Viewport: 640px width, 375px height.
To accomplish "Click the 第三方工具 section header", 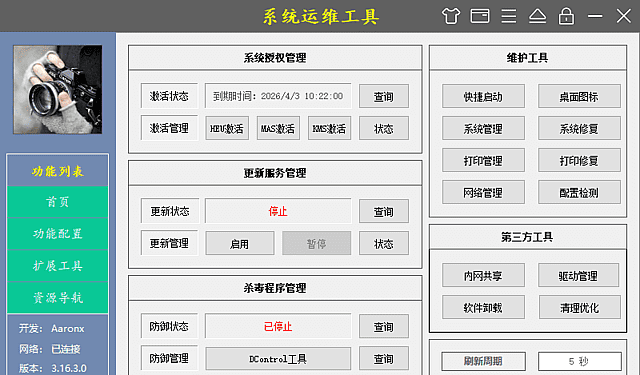I will point(528,237).
